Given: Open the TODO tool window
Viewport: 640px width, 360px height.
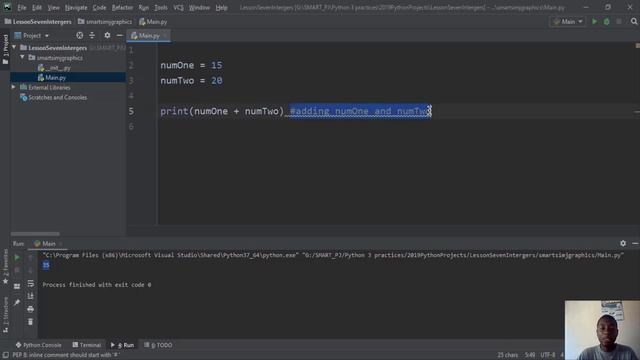Looking at the screenshot, I should (158, 345).
